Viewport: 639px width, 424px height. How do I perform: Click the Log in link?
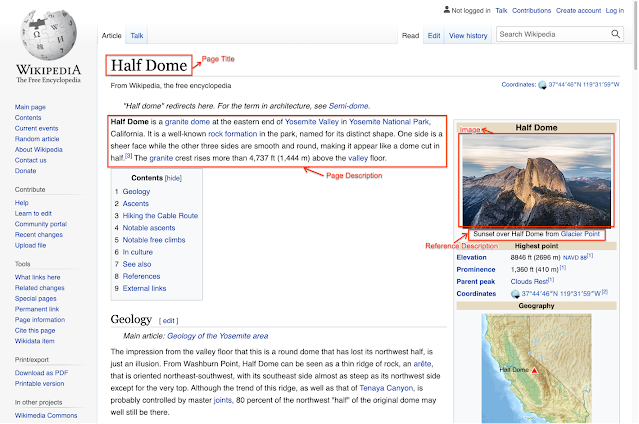pyautogui.click(x=615, y=11)
